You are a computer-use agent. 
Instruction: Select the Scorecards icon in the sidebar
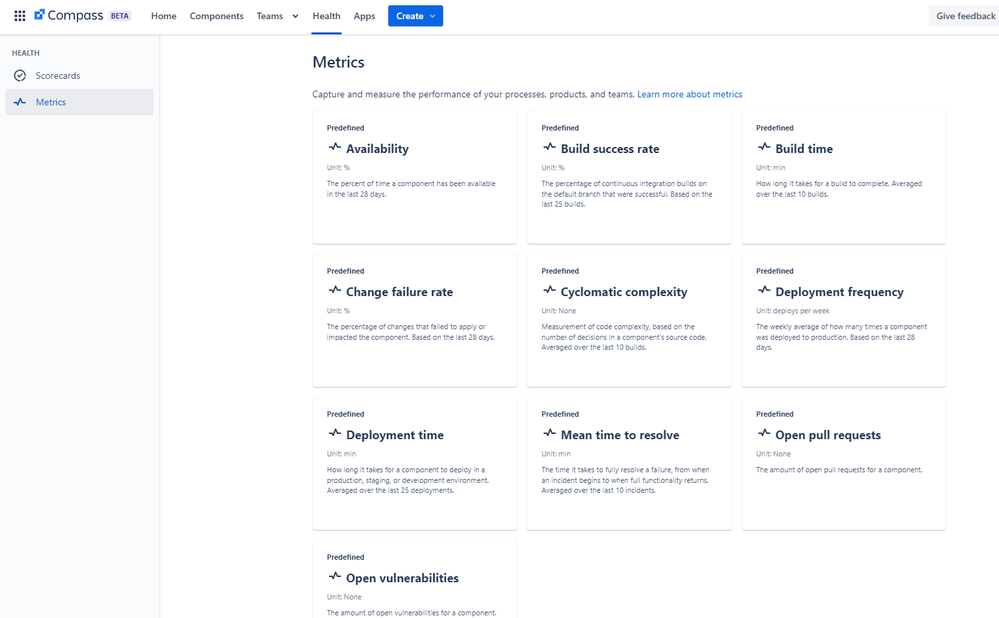click(20, 75)
